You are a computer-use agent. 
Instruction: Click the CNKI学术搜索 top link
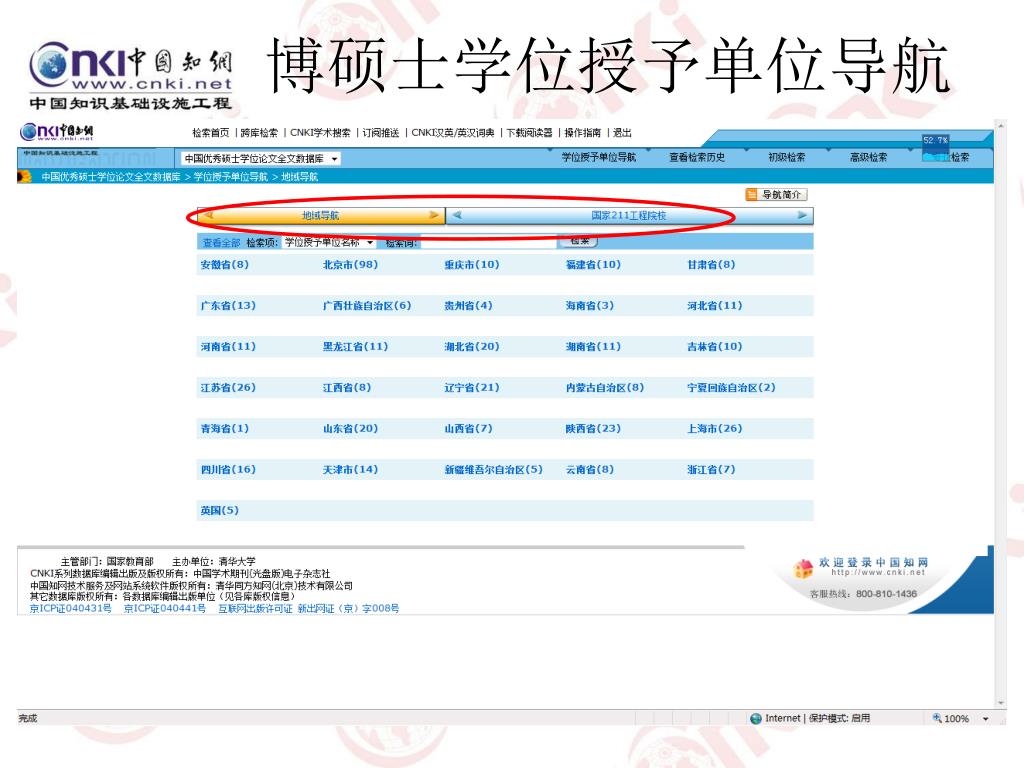pos(320,133)
